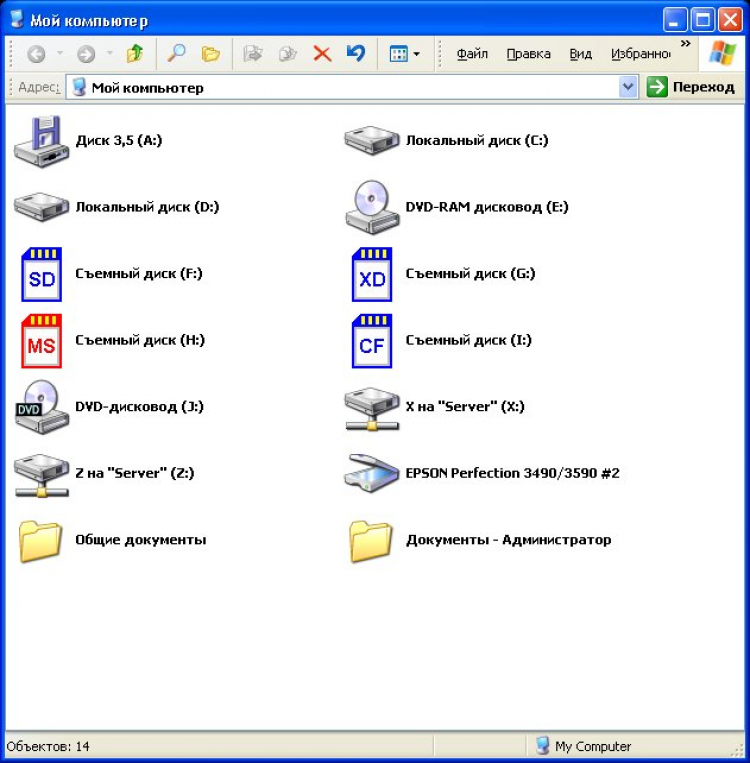
Task: Select the XD card drive G: icon
Action: [372, 274]
